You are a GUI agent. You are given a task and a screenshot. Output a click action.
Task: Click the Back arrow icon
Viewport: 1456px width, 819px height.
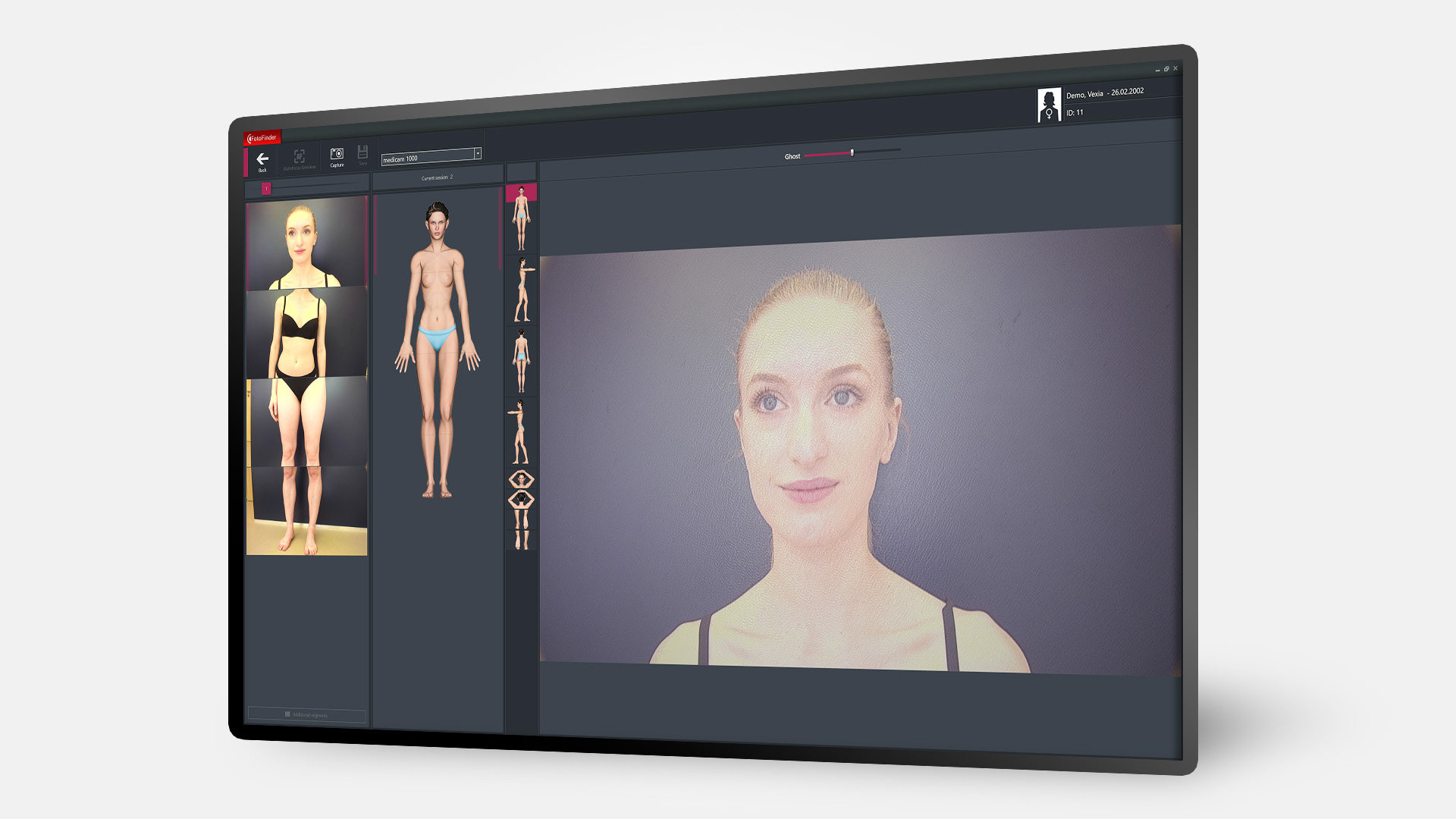pyautogui.click(x=262, y=159)
